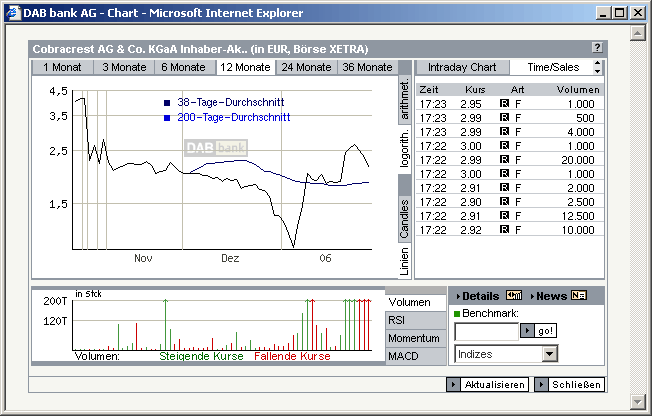Expand the Details section
The height and width of the screenshot is (416, 652).
tap(480, 296)
